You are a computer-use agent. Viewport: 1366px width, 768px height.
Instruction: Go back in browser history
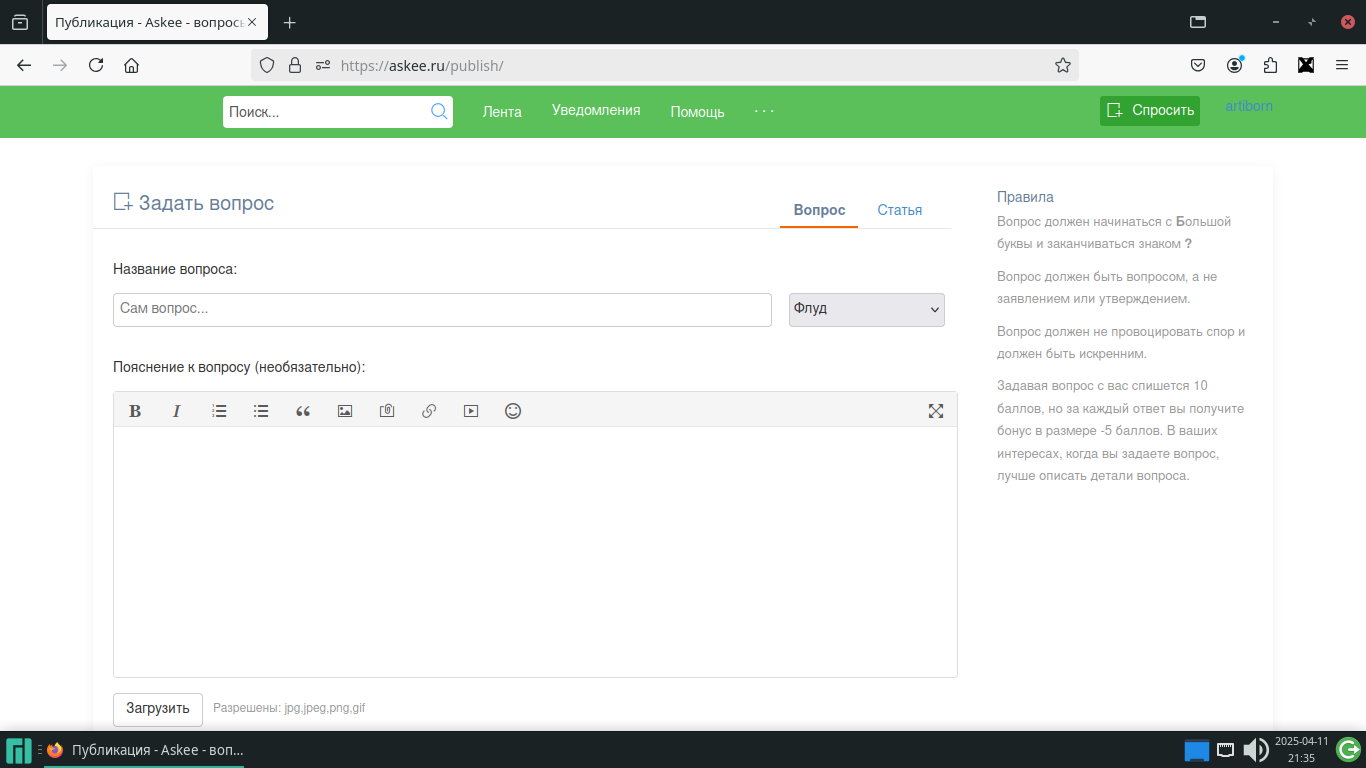(x=24, y=65)
